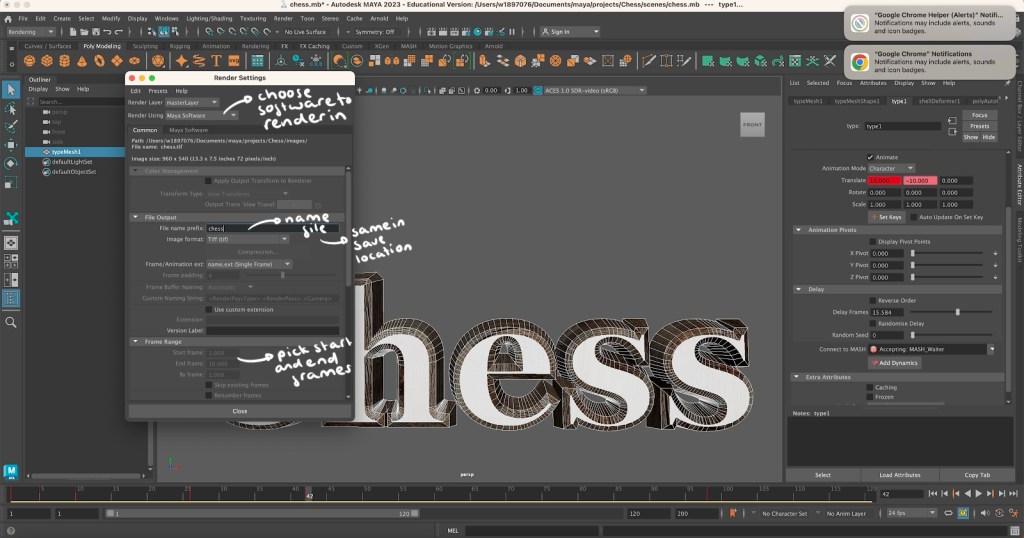Enable the Reverse Order checkbox
1024x538 pixels.
coord(873,300)
